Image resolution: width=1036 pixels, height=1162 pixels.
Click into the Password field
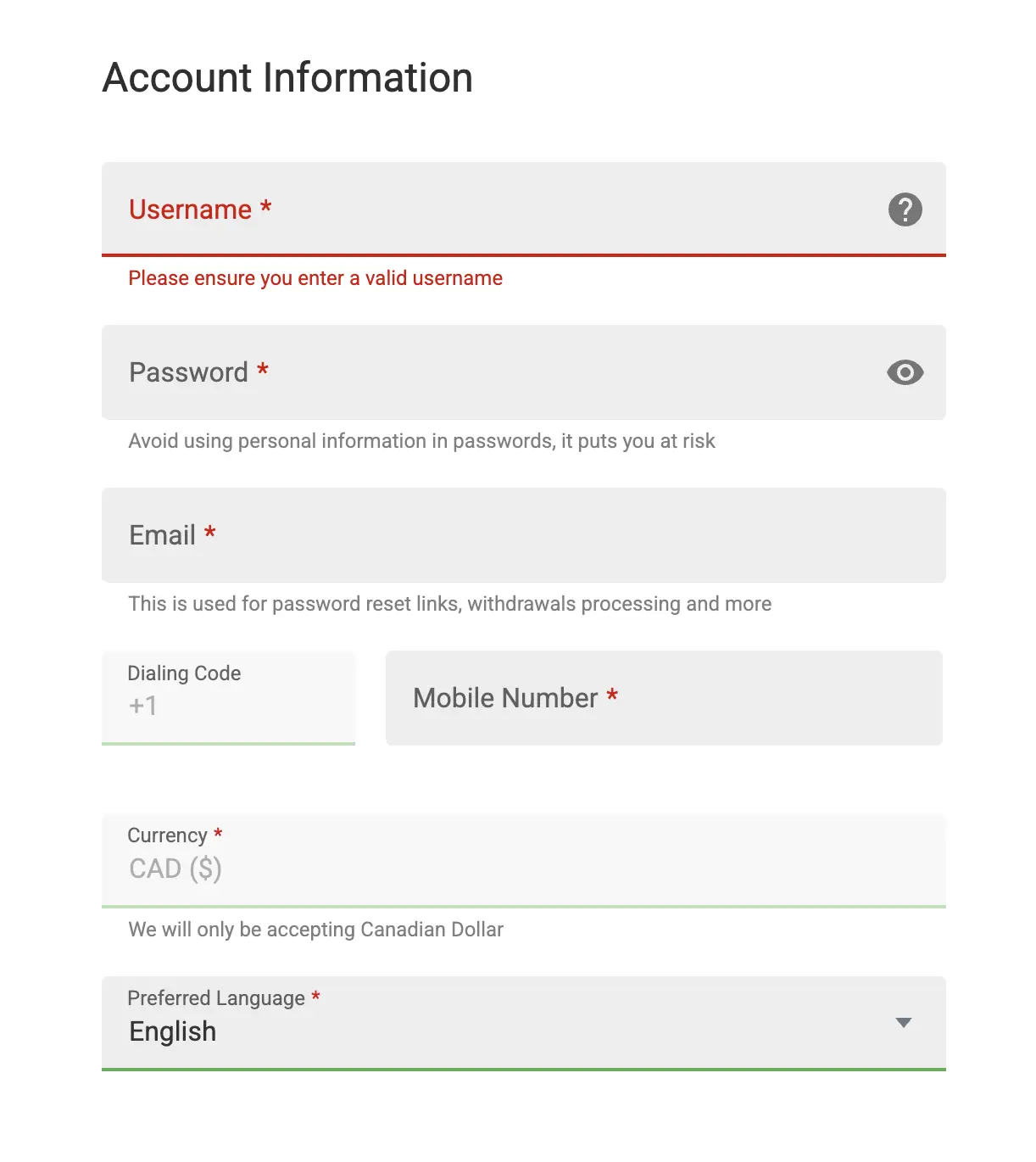pyautogui.click(x=524, y=372)
